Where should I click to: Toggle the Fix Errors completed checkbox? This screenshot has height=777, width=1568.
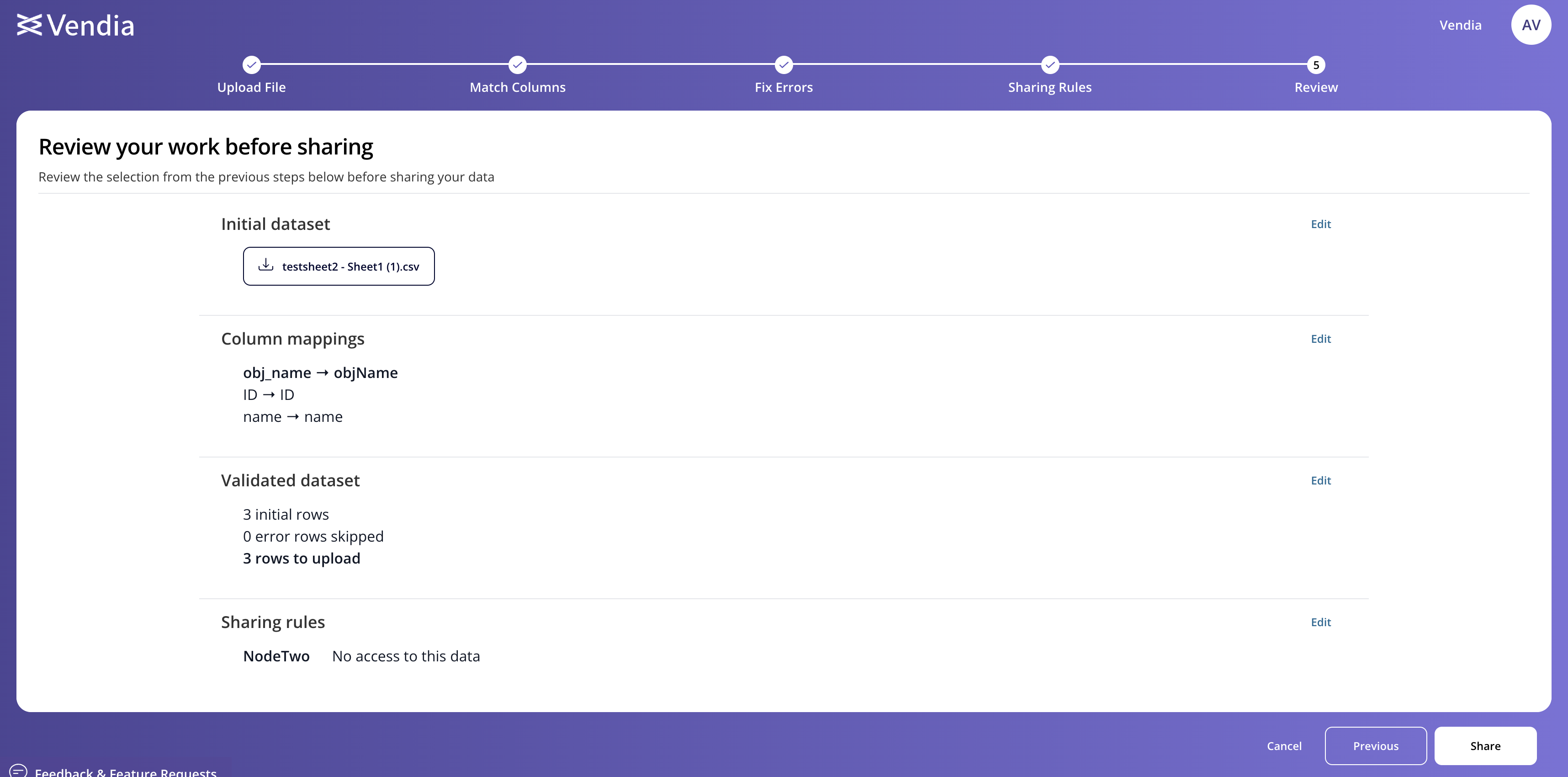[784, 64]
